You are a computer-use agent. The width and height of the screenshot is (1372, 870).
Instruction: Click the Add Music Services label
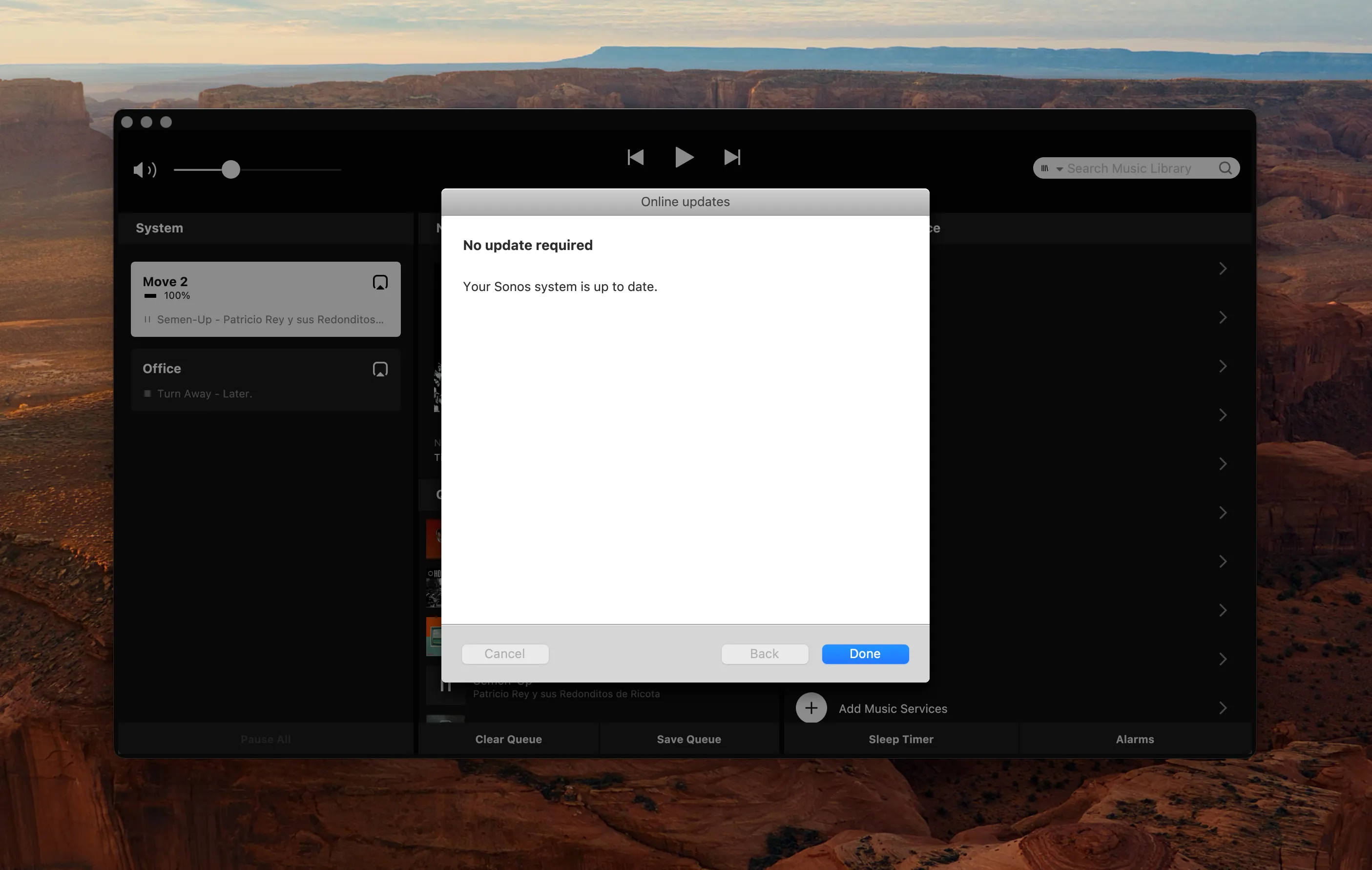coord(893,709)
